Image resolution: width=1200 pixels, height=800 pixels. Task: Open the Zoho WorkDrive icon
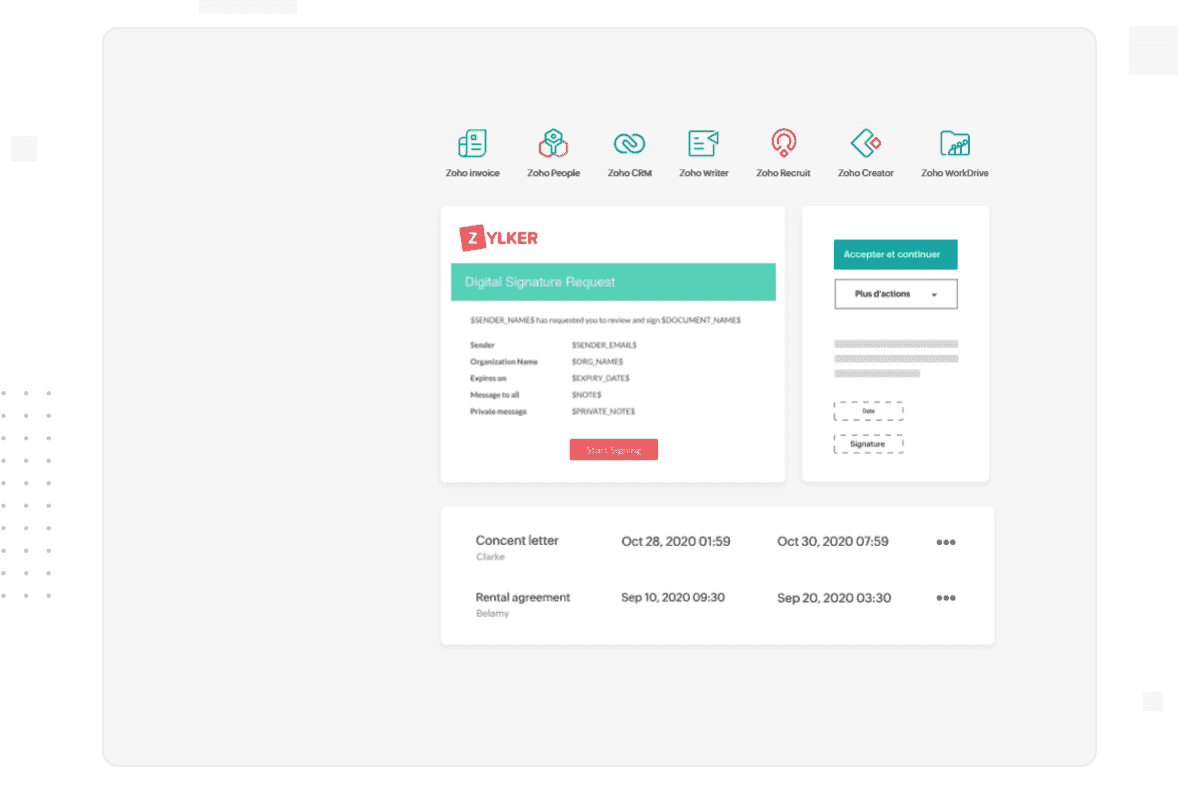click(955, 144)
